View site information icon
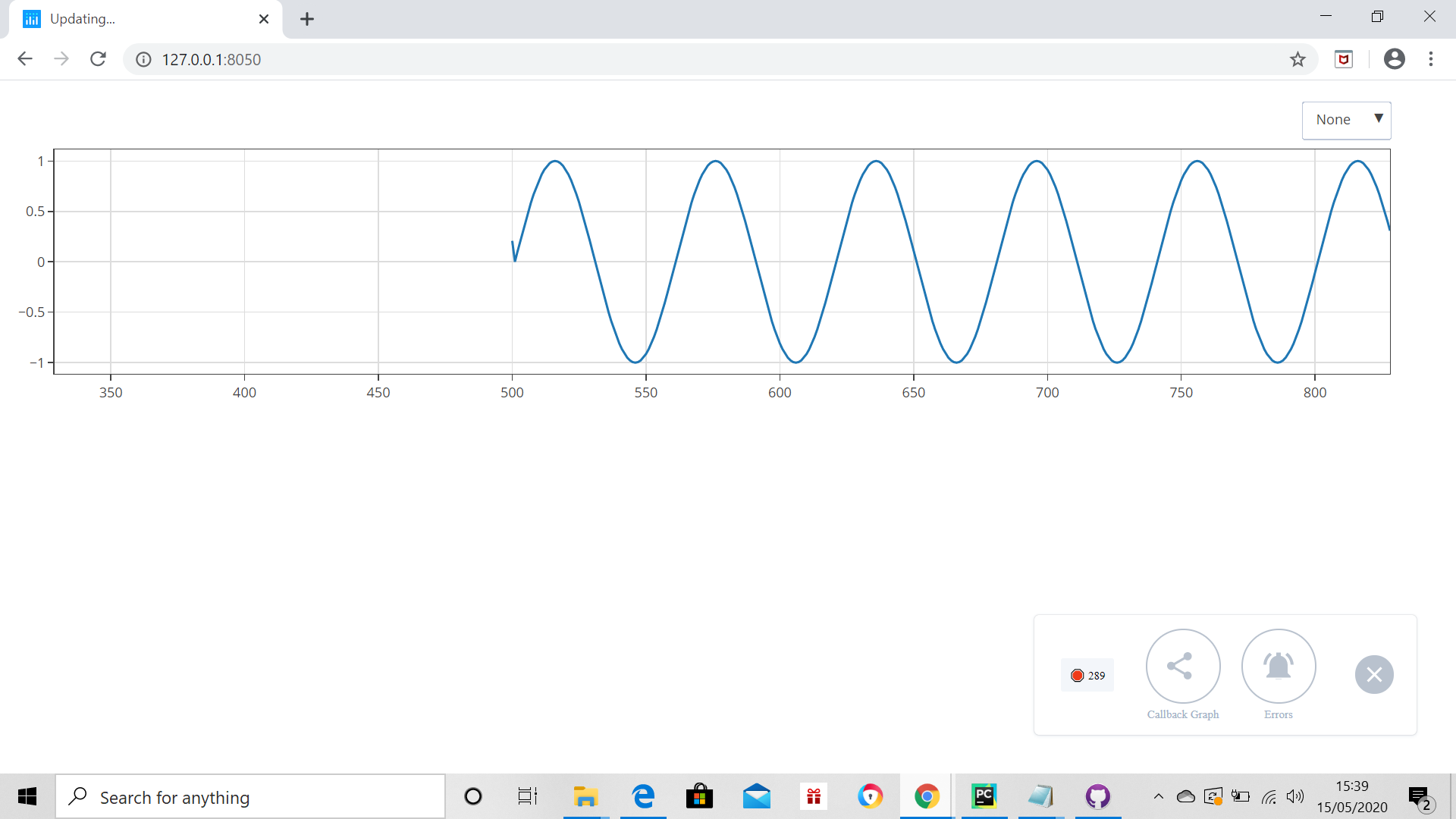 pyautogui.click(x=143, y=59)
